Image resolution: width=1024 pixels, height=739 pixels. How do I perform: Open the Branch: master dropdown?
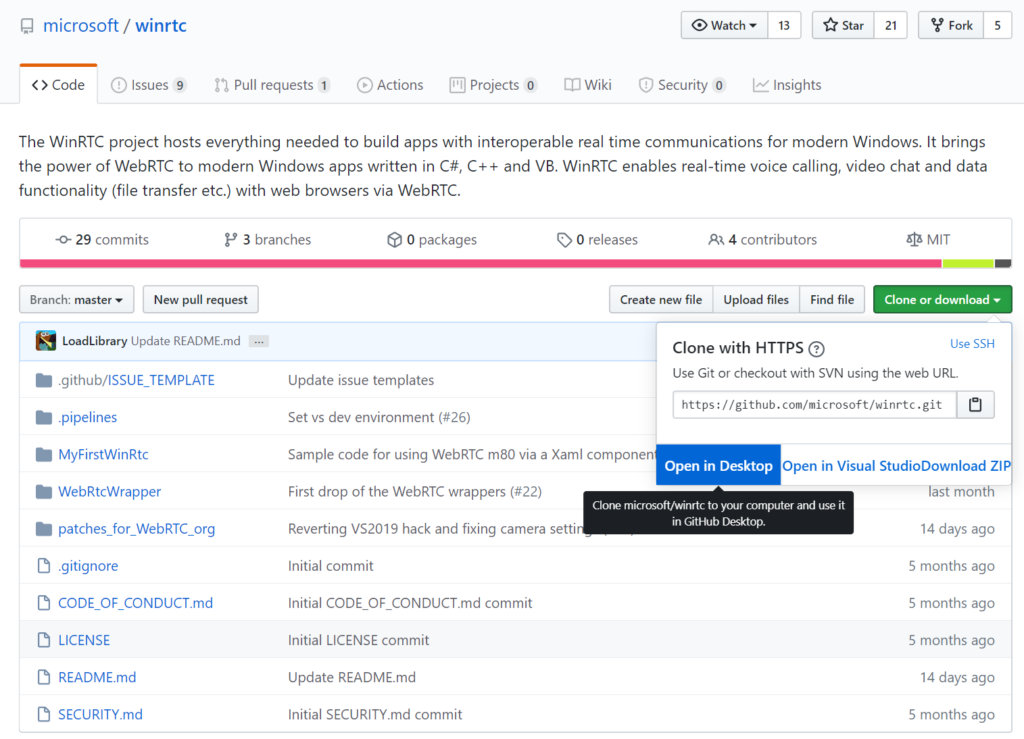tap(76, 300)
